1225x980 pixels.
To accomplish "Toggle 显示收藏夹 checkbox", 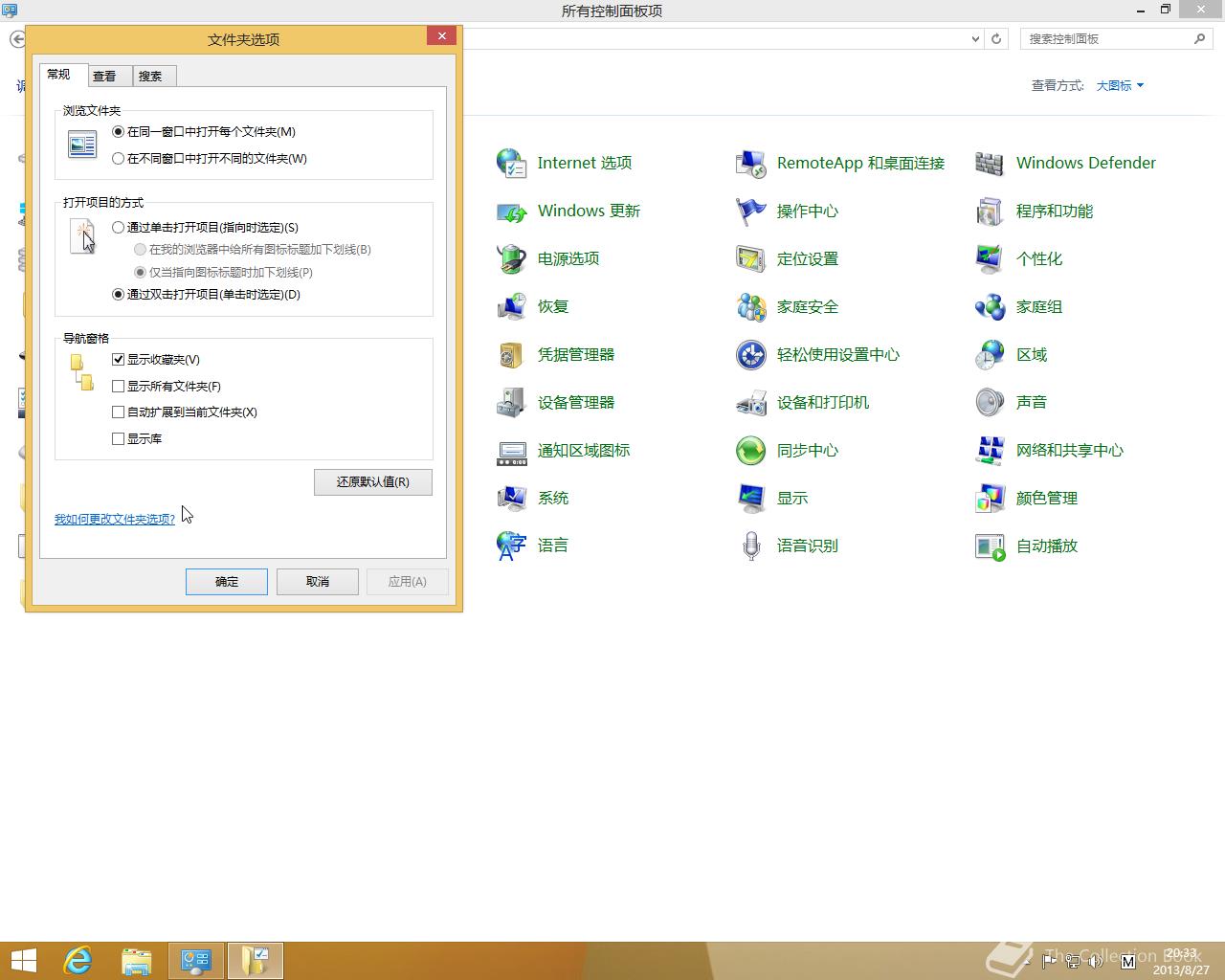I will pos(119,360).
